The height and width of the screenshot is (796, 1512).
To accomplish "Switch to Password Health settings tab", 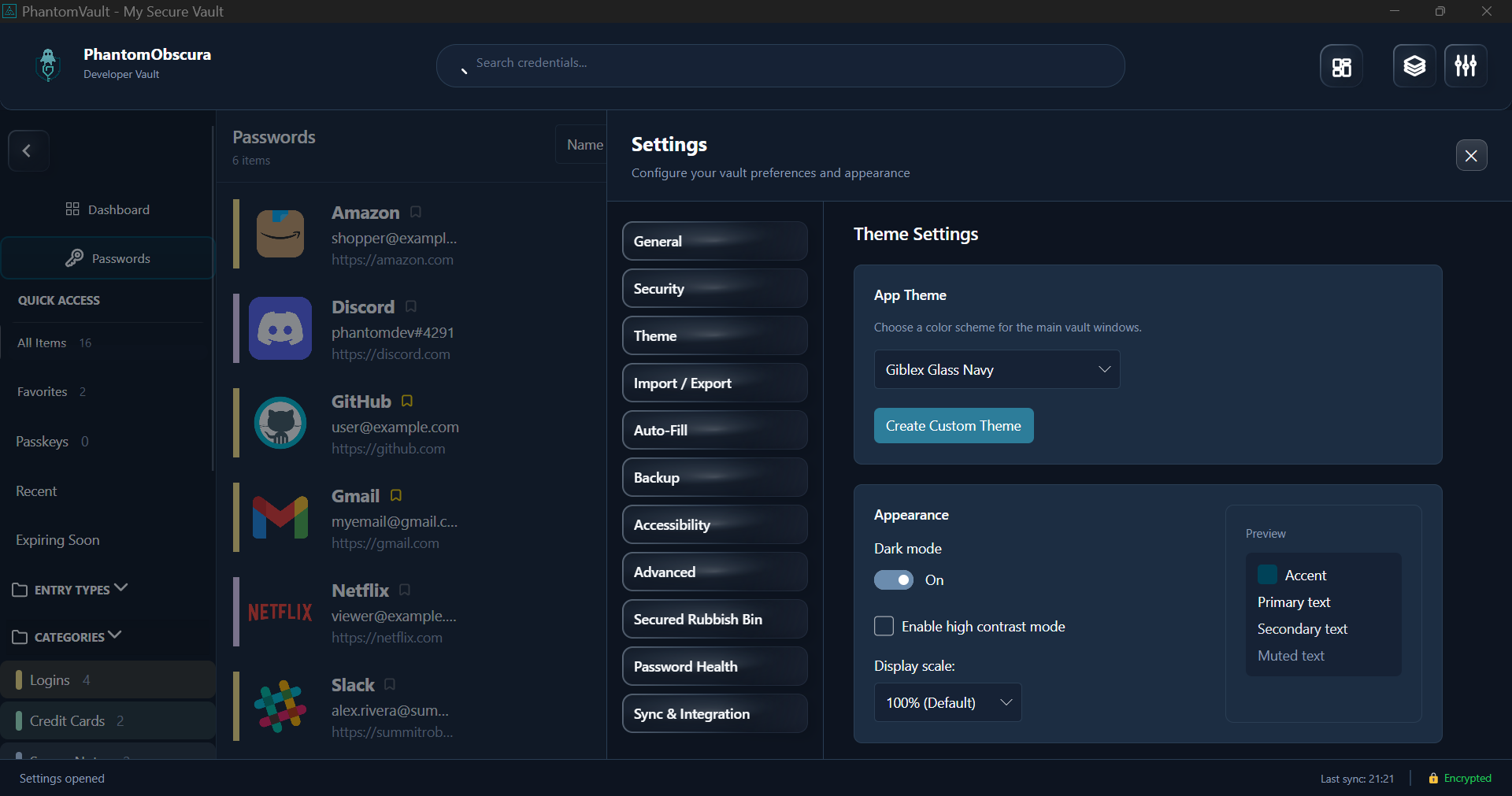I will 714,666.
